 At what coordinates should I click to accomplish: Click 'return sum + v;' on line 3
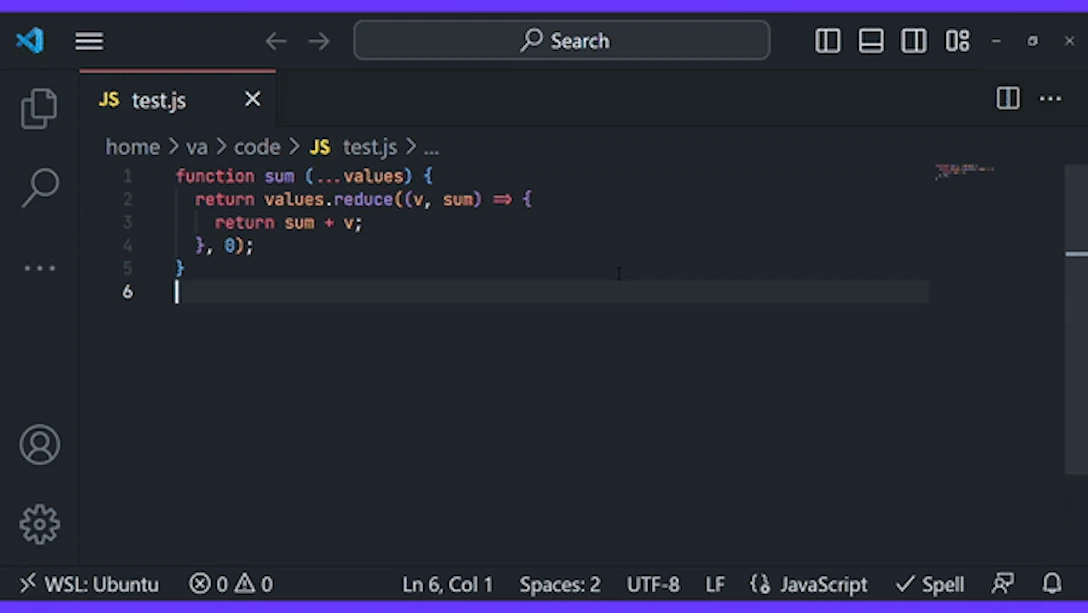[x=289, y=223]
